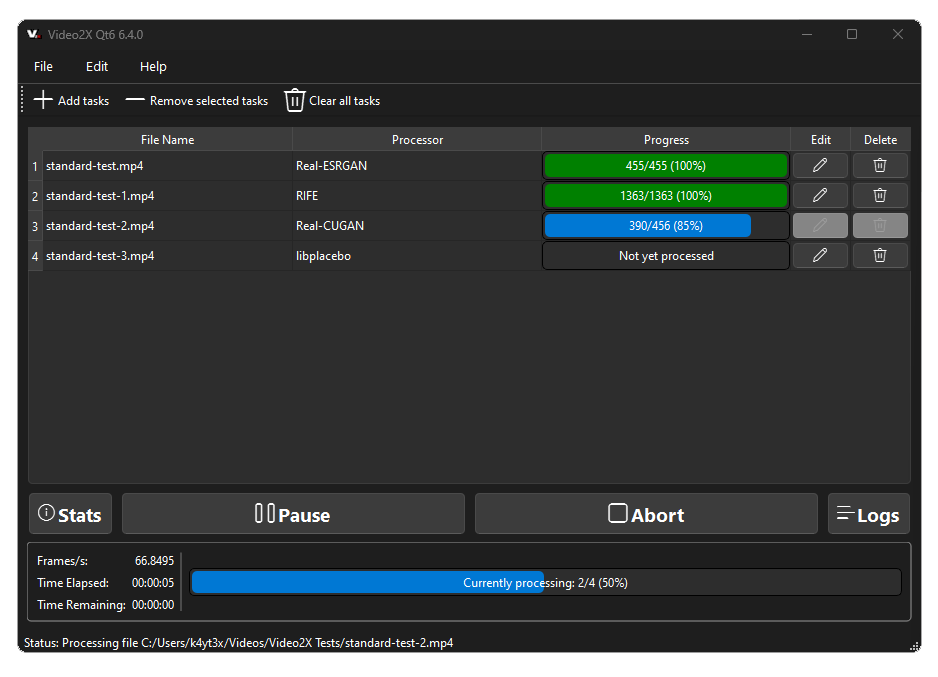Select row 3 by its row number

[35, 225]
